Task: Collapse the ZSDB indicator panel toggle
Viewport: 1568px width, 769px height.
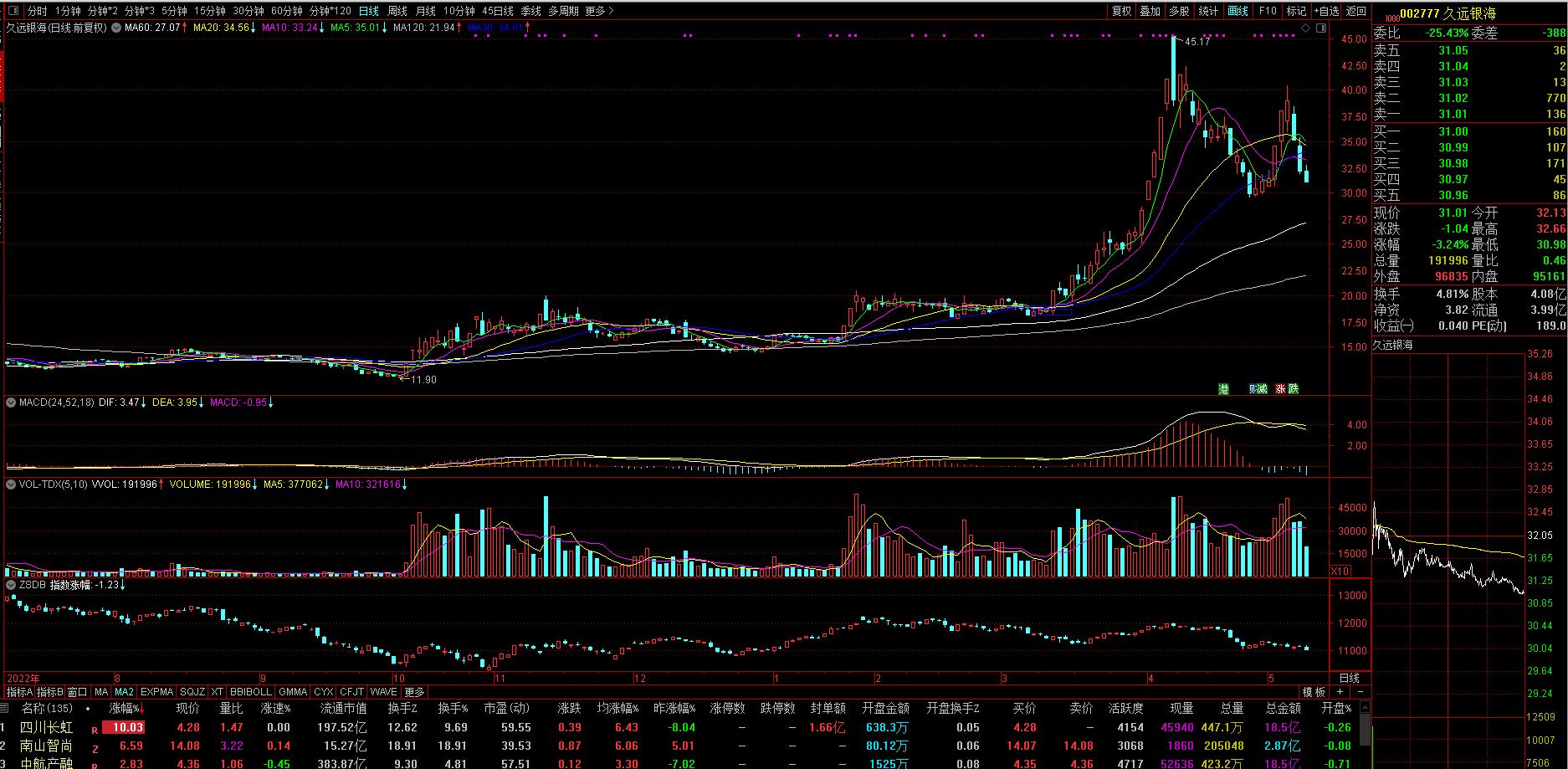Action: [11, 585]
